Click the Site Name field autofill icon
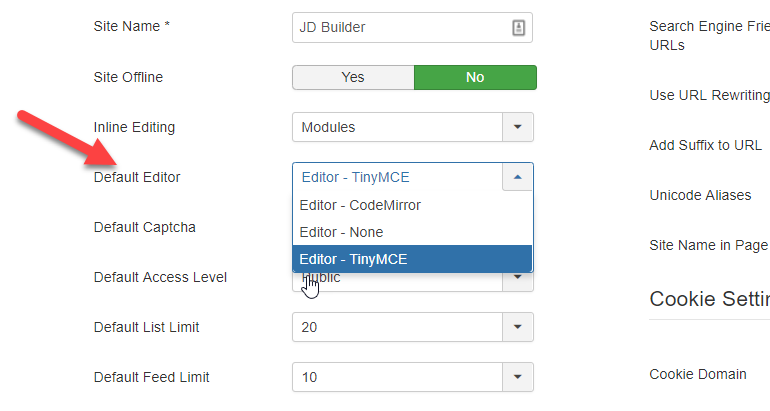Image resolution: width=770 pixels, height=411 pixels. pyautogui.click(x=519, y=27)
